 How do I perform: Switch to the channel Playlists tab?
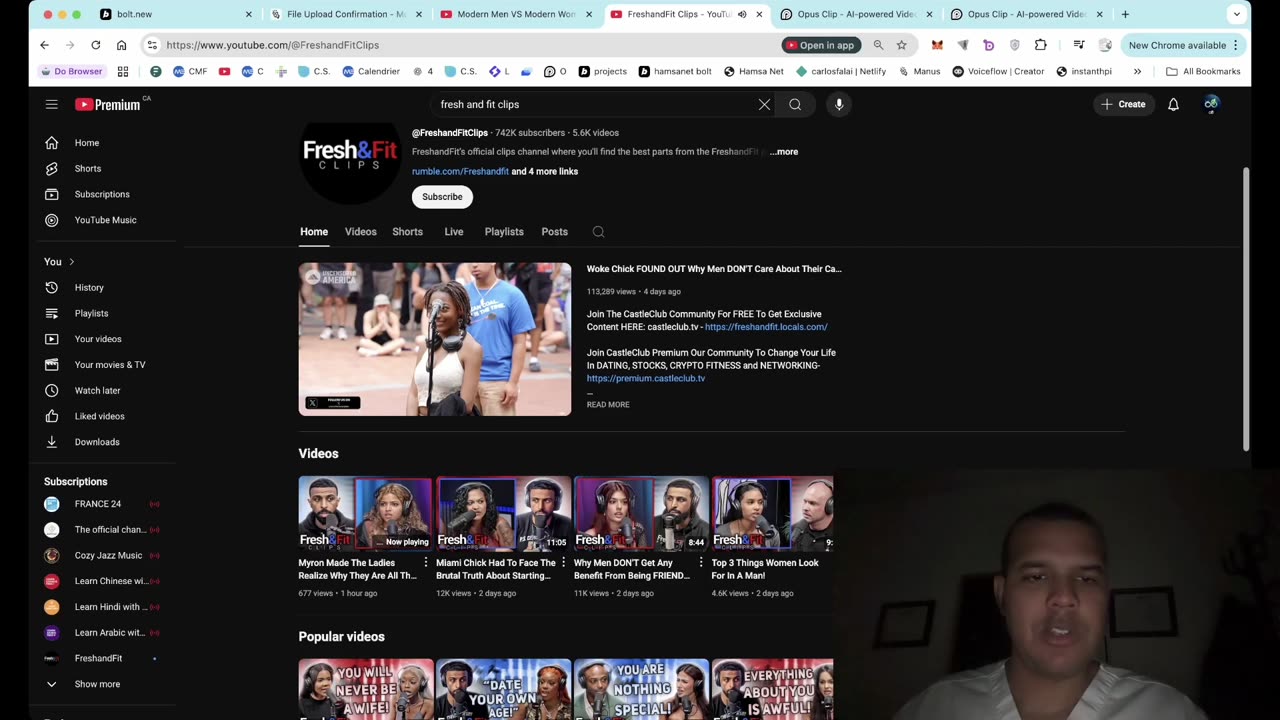[x=504, y=232]
